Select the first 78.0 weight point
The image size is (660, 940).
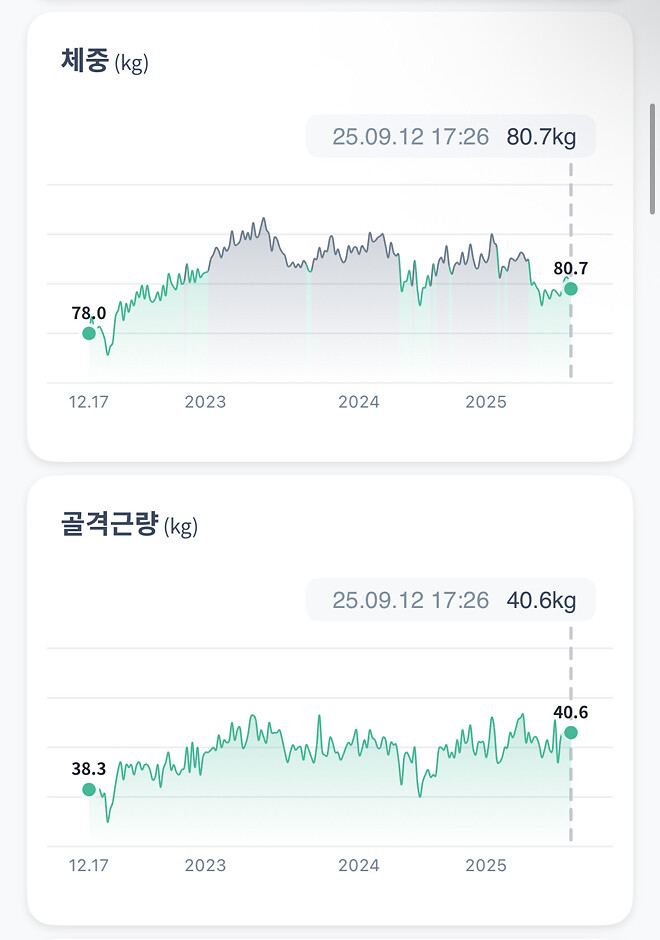tap(89, 333)
